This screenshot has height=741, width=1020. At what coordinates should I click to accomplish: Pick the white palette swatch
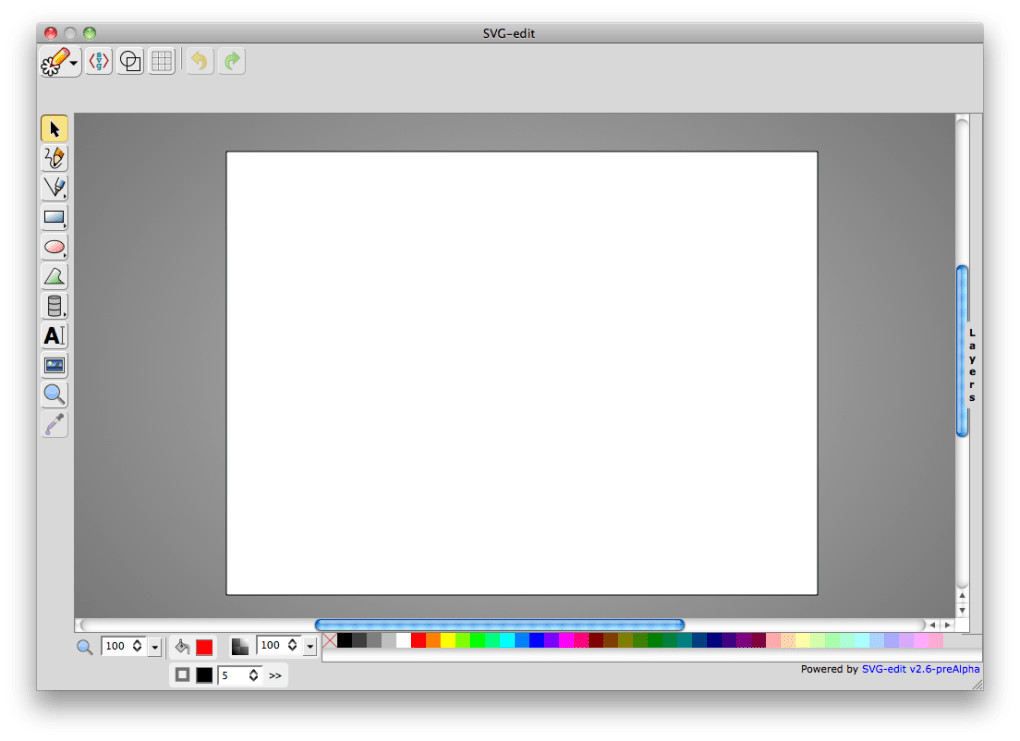coord(403,641)
